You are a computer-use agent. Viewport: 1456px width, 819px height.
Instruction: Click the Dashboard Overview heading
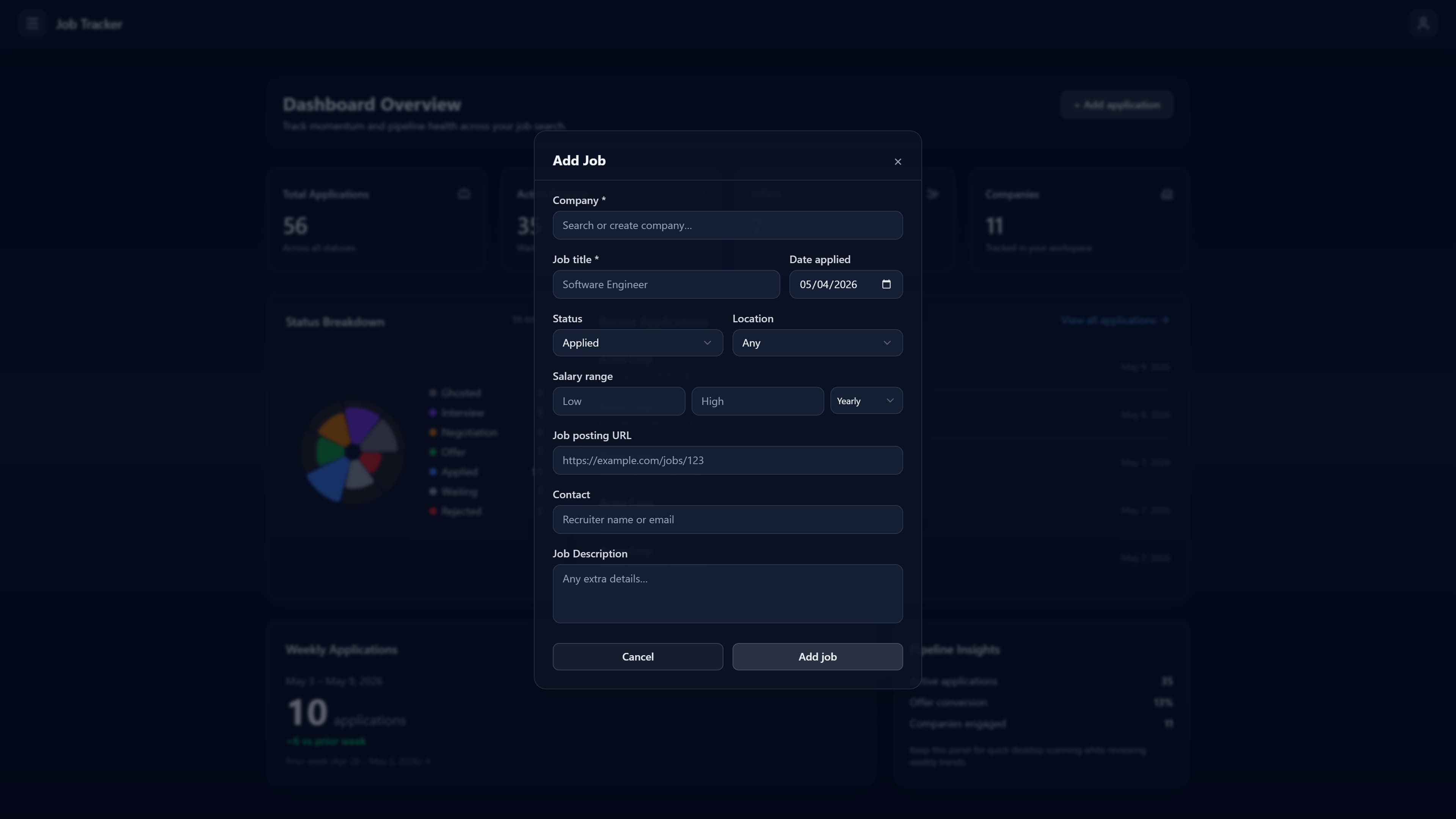tap(372, 105)
